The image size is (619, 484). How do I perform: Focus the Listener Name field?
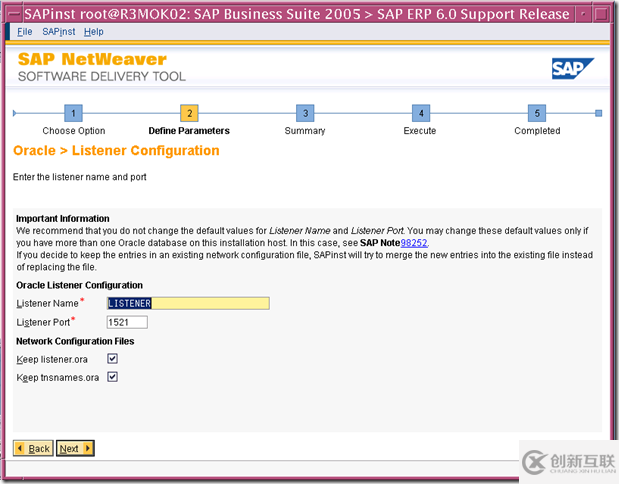point(188,303)
